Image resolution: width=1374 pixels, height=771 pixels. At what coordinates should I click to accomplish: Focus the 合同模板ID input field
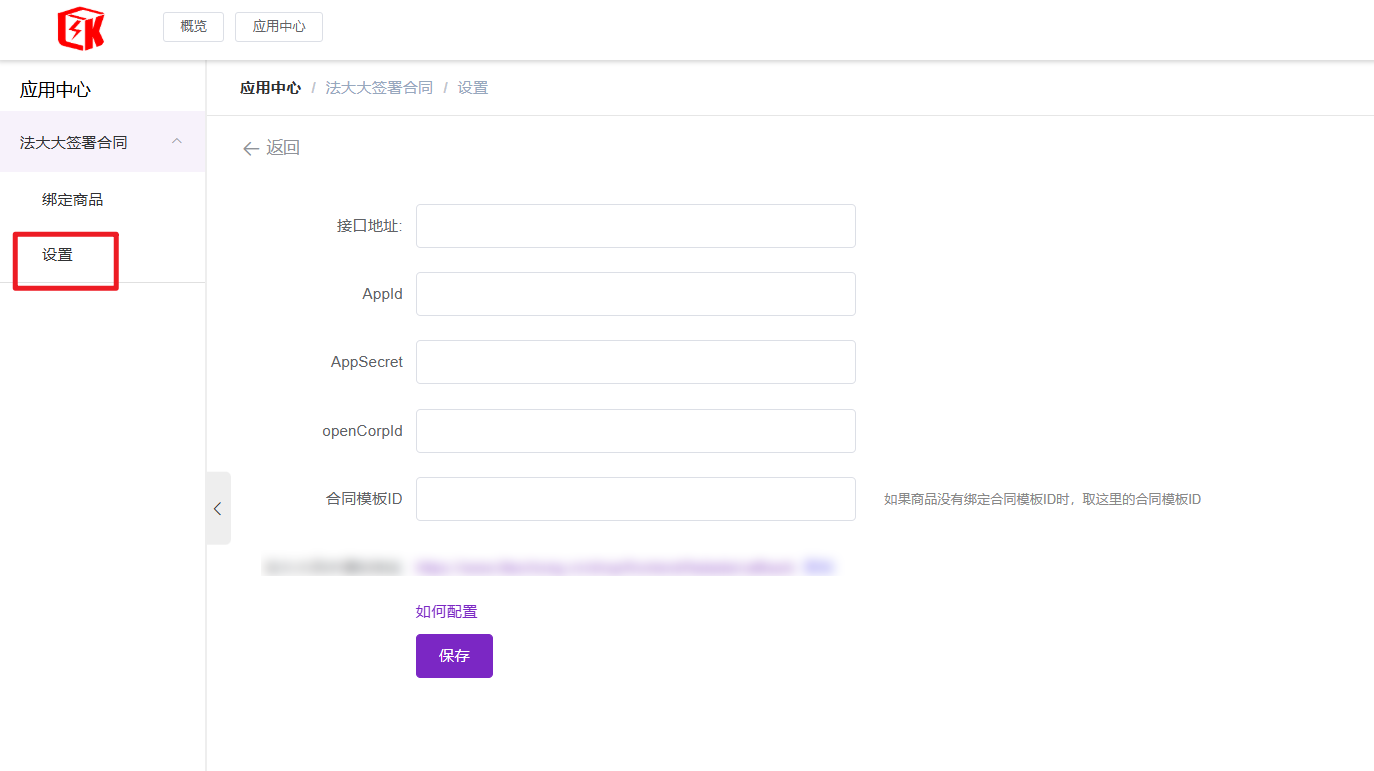635,499
